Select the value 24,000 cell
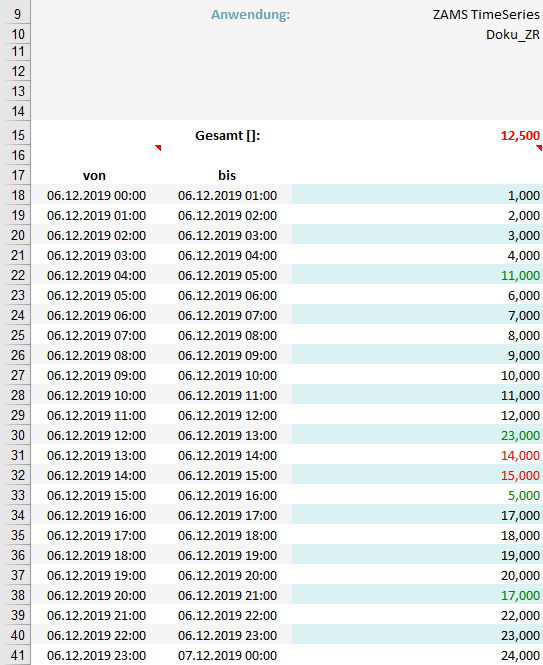The image size is (543, 665). pyautogui.click(x=417, y=655)
